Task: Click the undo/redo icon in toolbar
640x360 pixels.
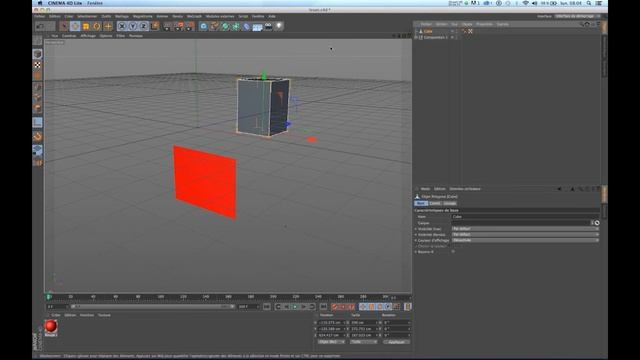Action: click(45, 26)
